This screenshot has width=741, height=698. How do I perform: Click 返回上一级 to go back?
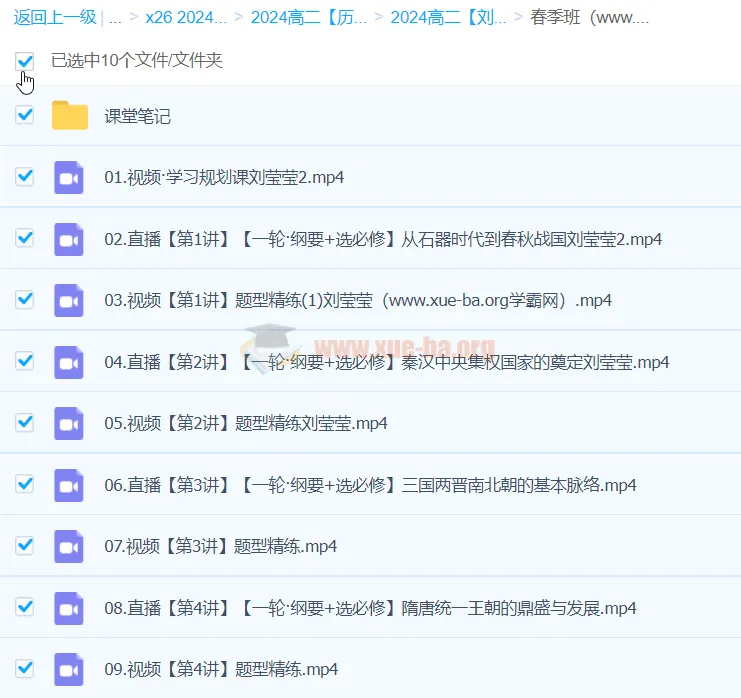click(55, 17)
